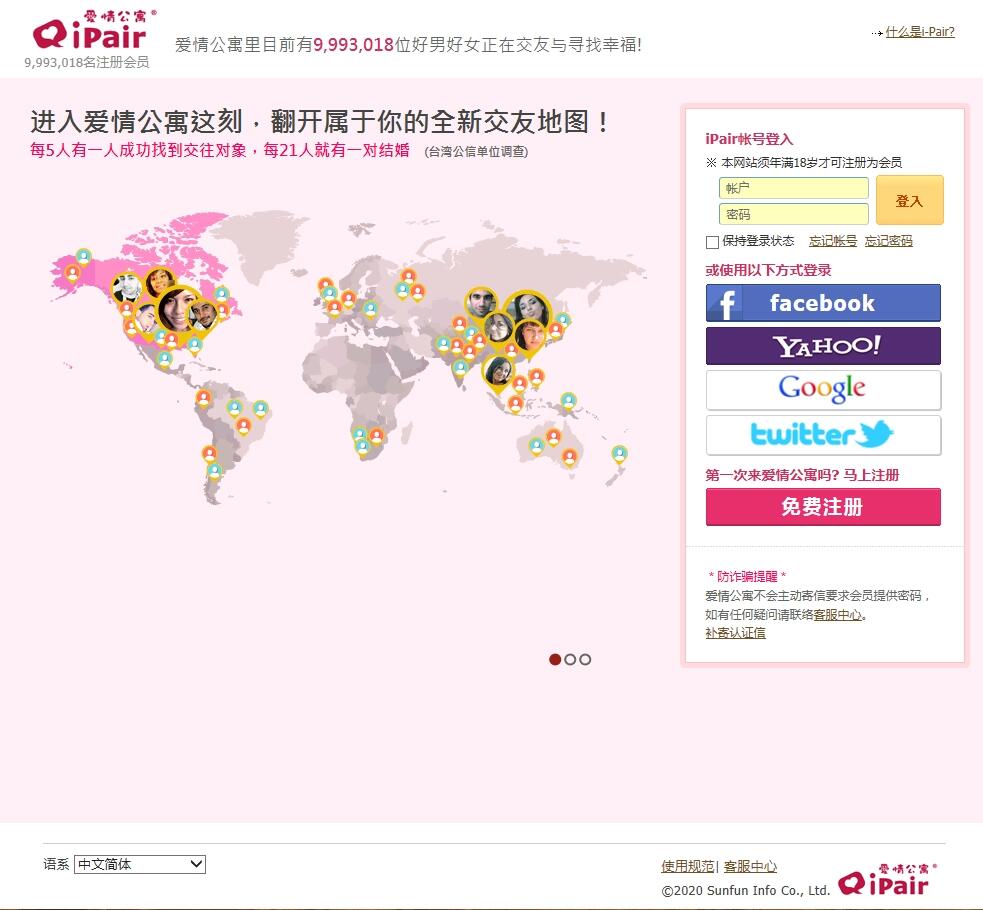Image resolution: width=983 pixels, height=910 pixels.
Task: Open the 补寄认证信 link
Action: [735, 633]
